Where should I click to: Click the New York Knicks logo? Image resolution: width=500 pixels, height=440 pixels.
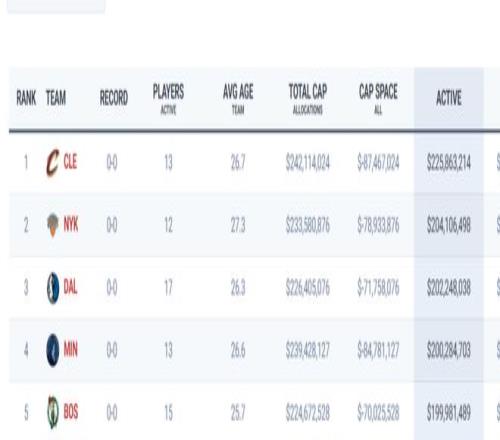pos(53,225)
